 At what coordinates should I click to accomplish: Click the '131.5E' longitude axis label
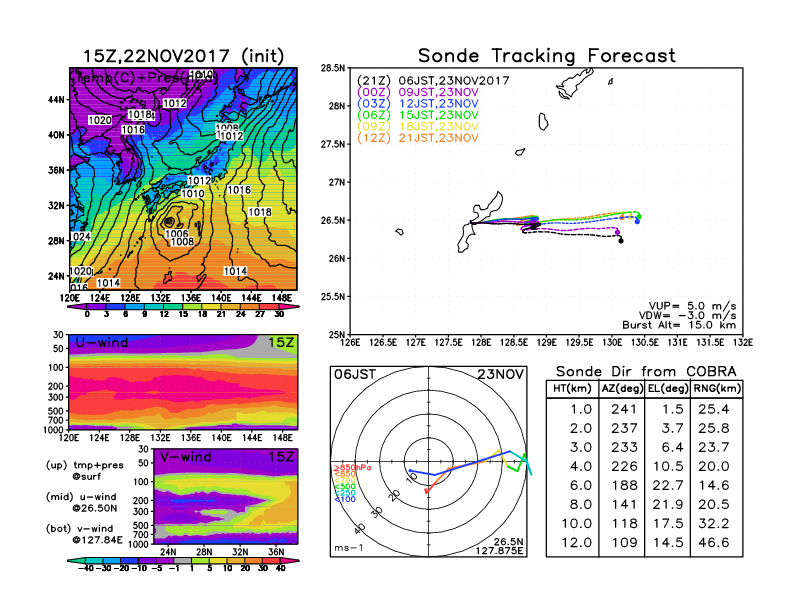pyautogui.click(x=710, y=343)
